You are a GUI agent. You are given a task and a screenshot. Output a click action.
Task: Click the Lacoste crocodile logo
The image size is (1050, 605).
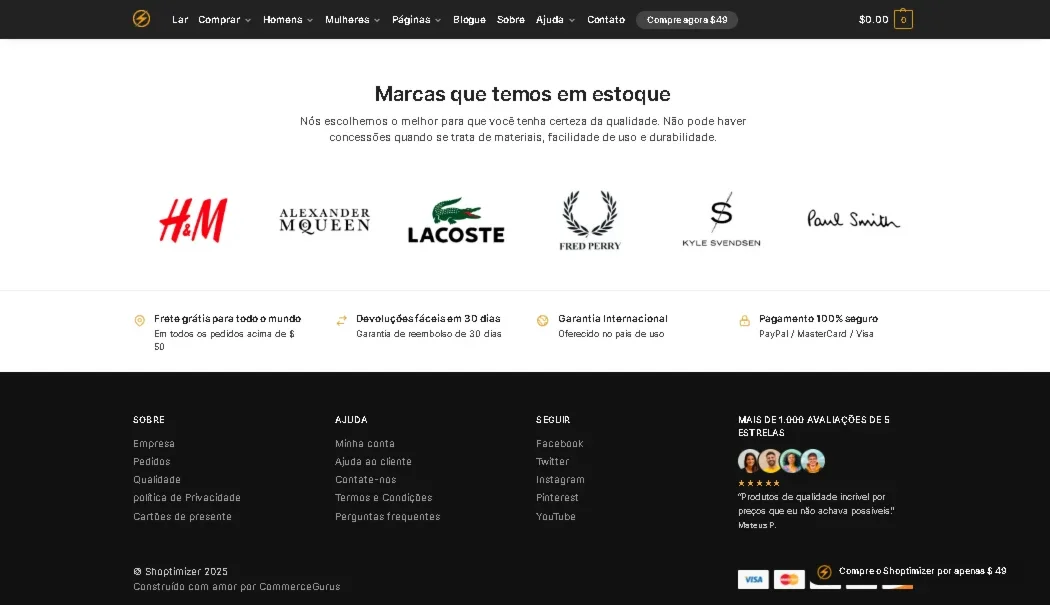pos(456,220)
